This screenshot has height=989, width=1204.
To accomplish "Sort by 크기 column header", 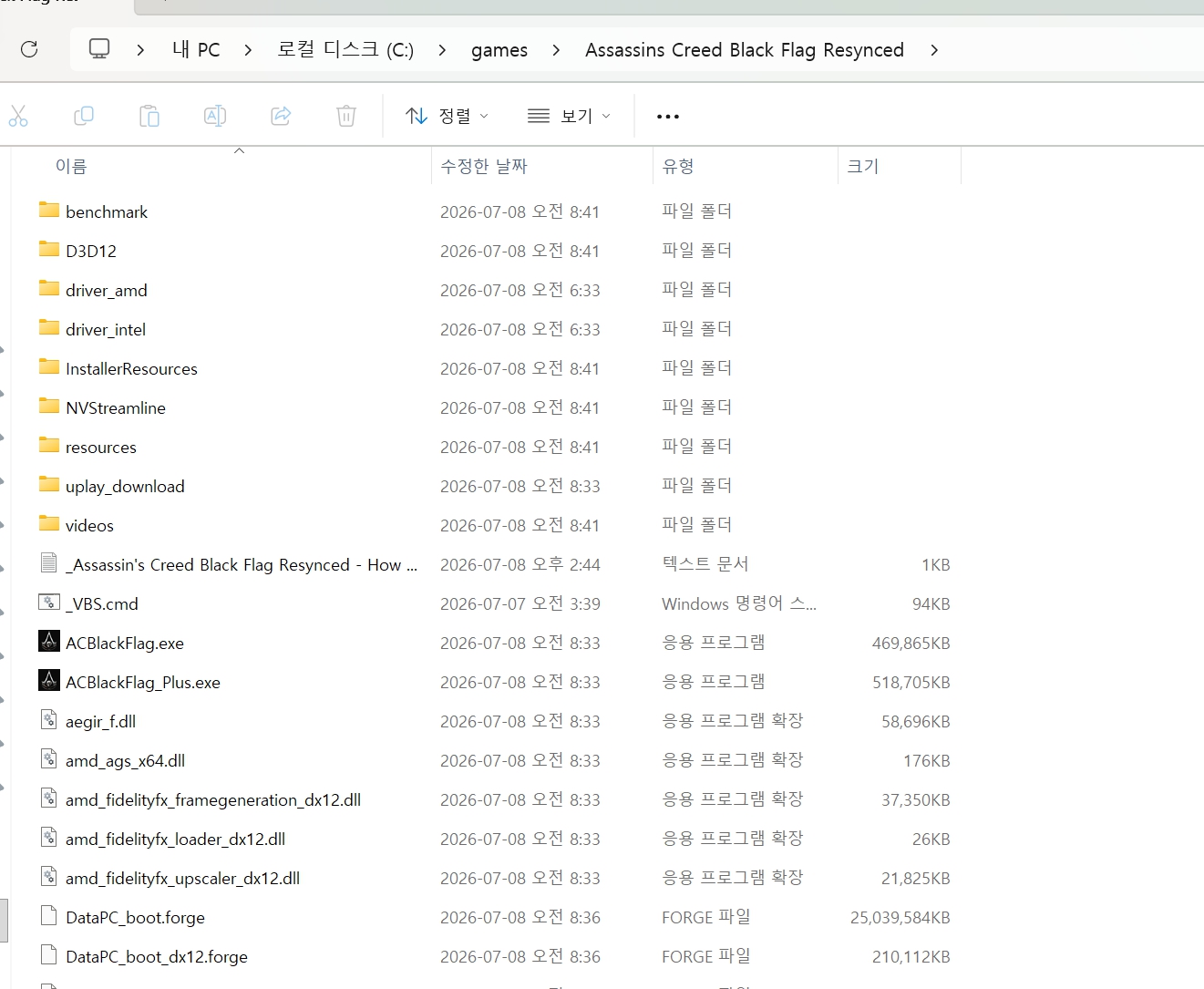I will point(863,166).
